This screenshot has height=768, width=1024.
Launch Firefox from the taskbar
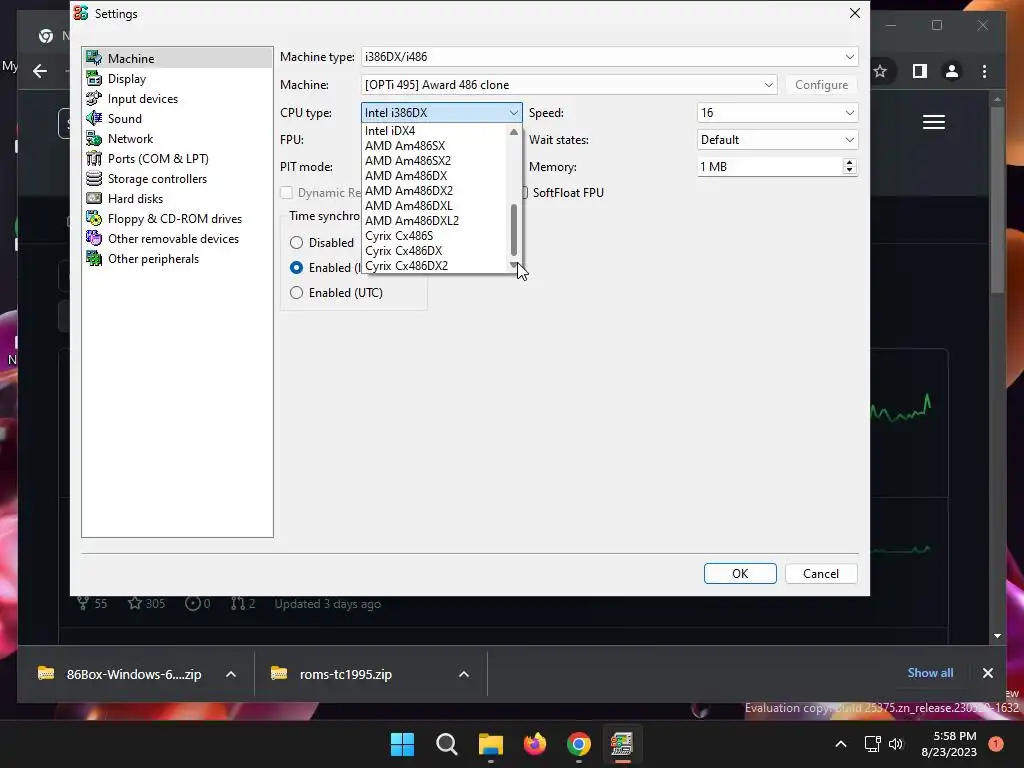(x=535, y=744)
